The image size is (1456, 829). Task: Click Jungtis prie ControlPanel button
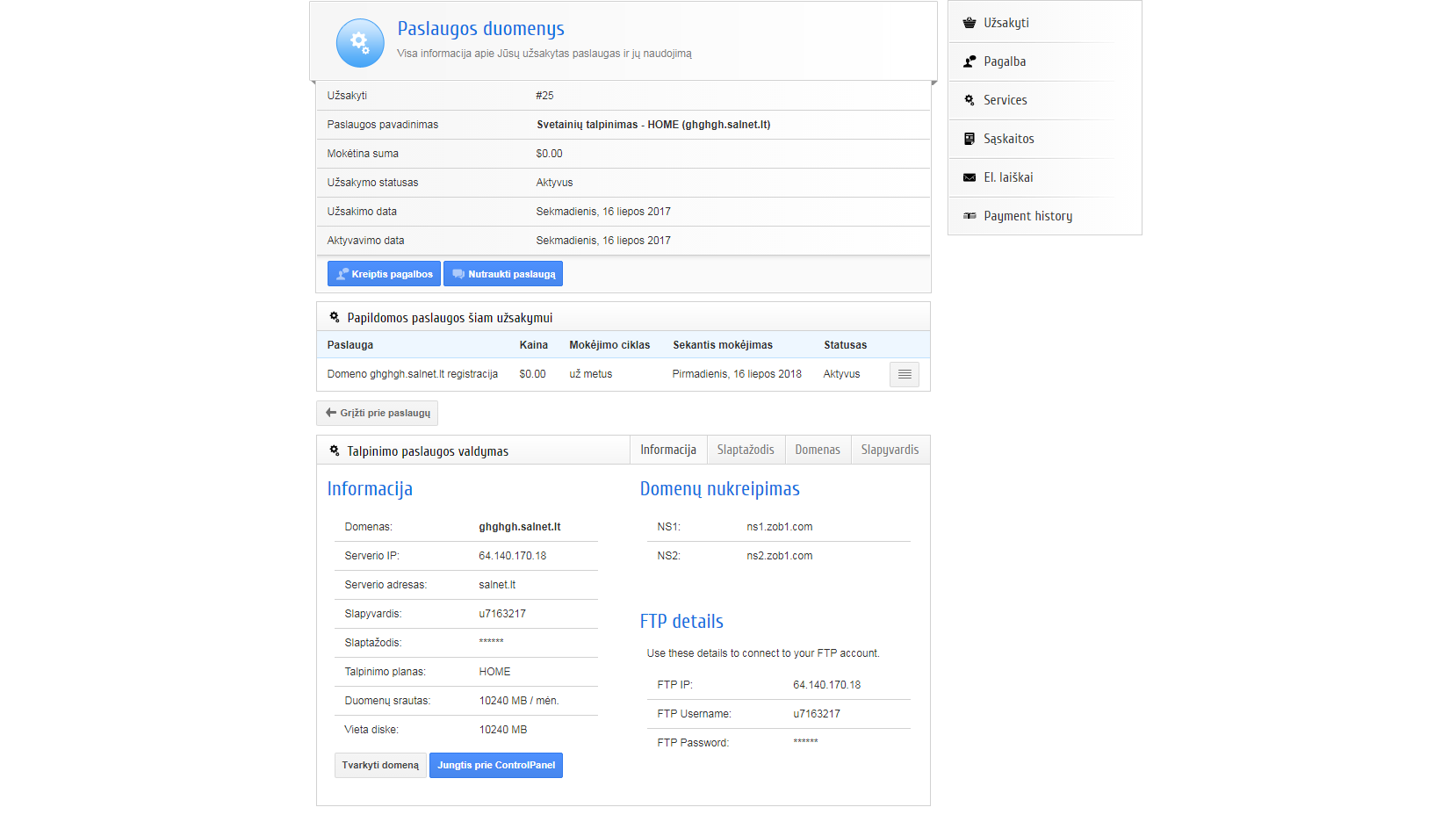(496, 765)
